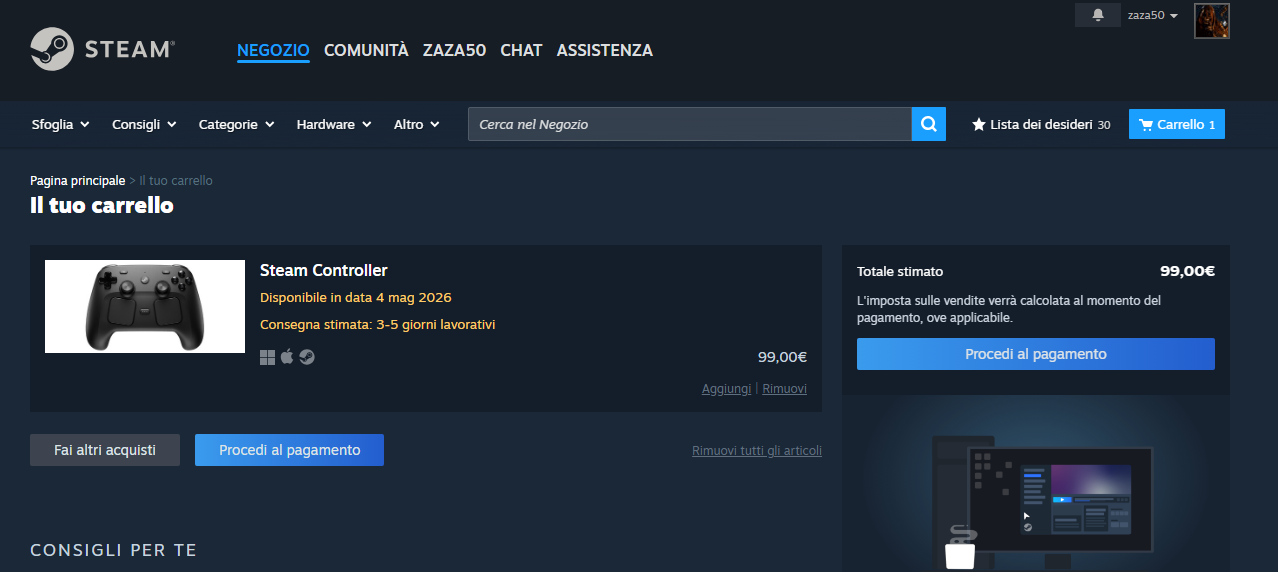Image resolution: width=1278 pixels, height=572 pixels.
Task: Focus the Cerca nel Negozio search field
Action: (x=690, y=124)
